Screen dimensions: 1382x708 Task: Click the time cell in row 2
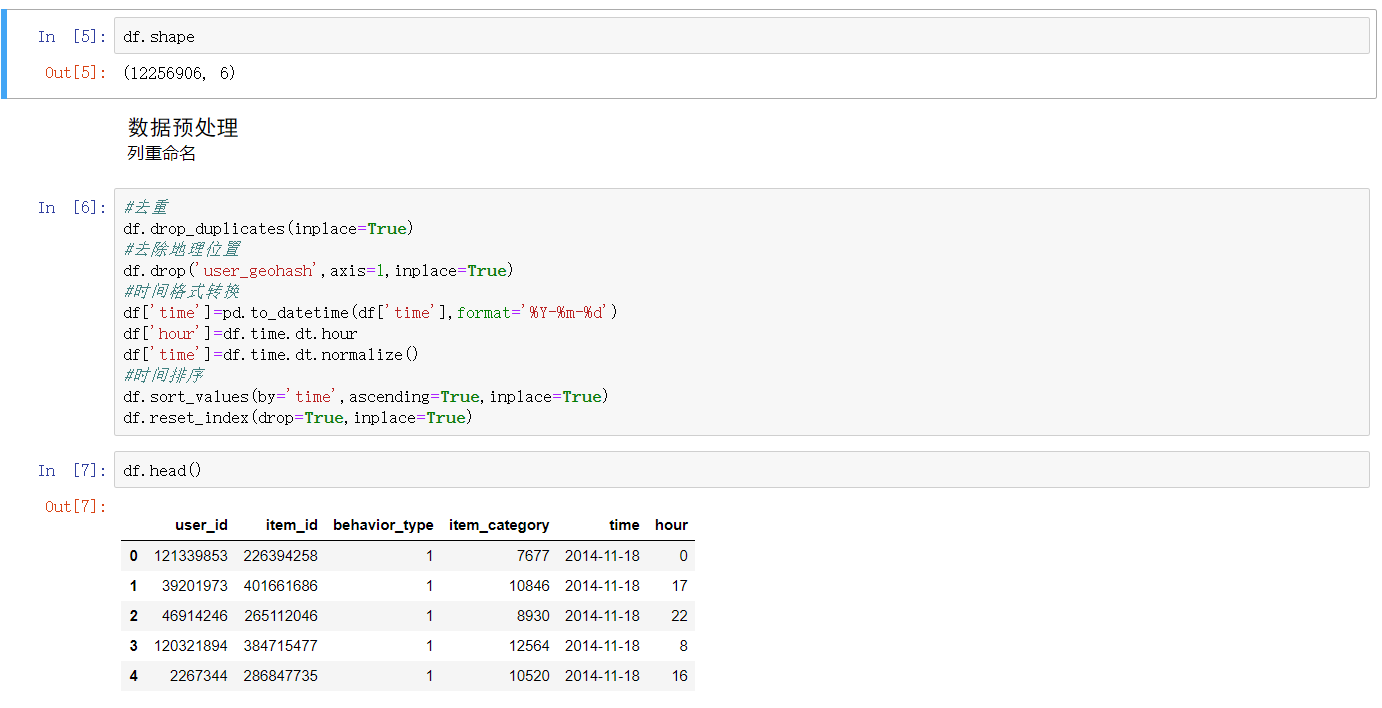pos(602,616)
